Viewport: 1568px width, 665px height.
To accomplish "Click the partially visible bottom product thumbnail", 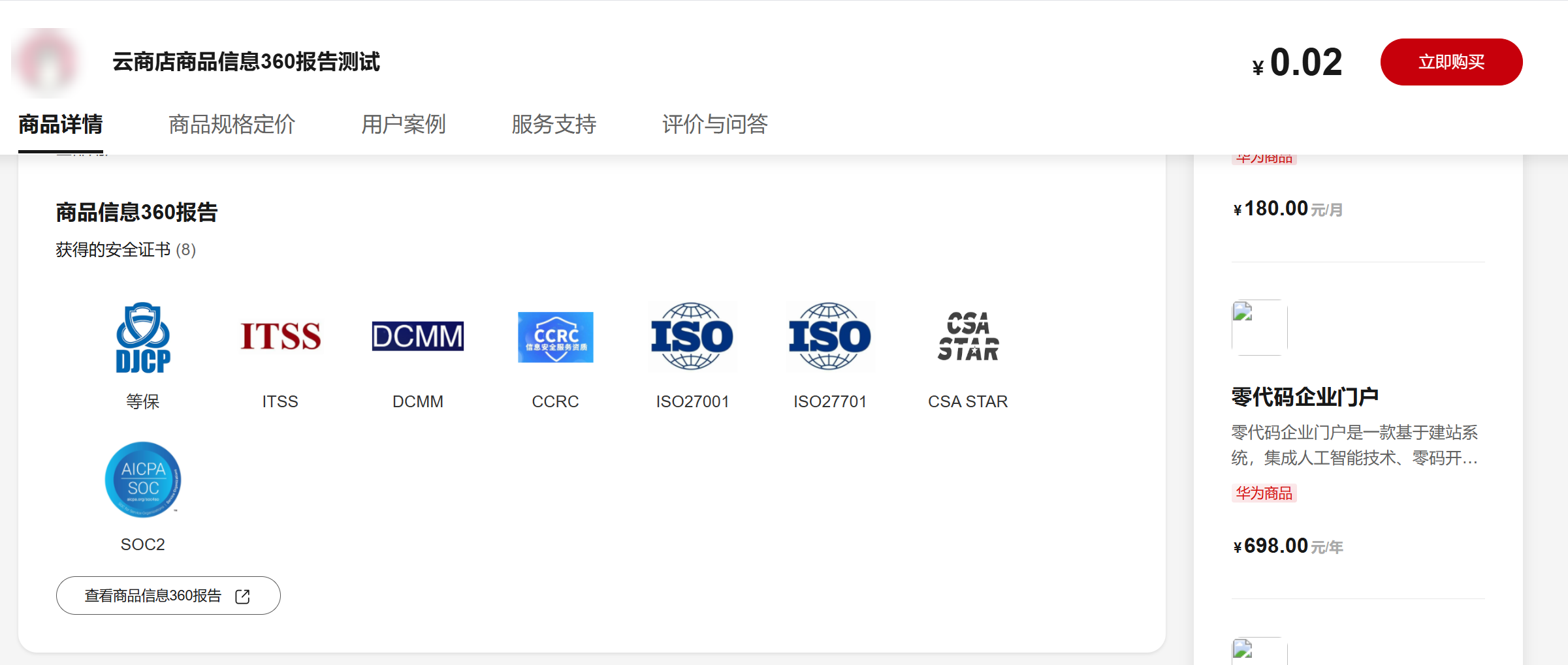I will [1260, 651].
